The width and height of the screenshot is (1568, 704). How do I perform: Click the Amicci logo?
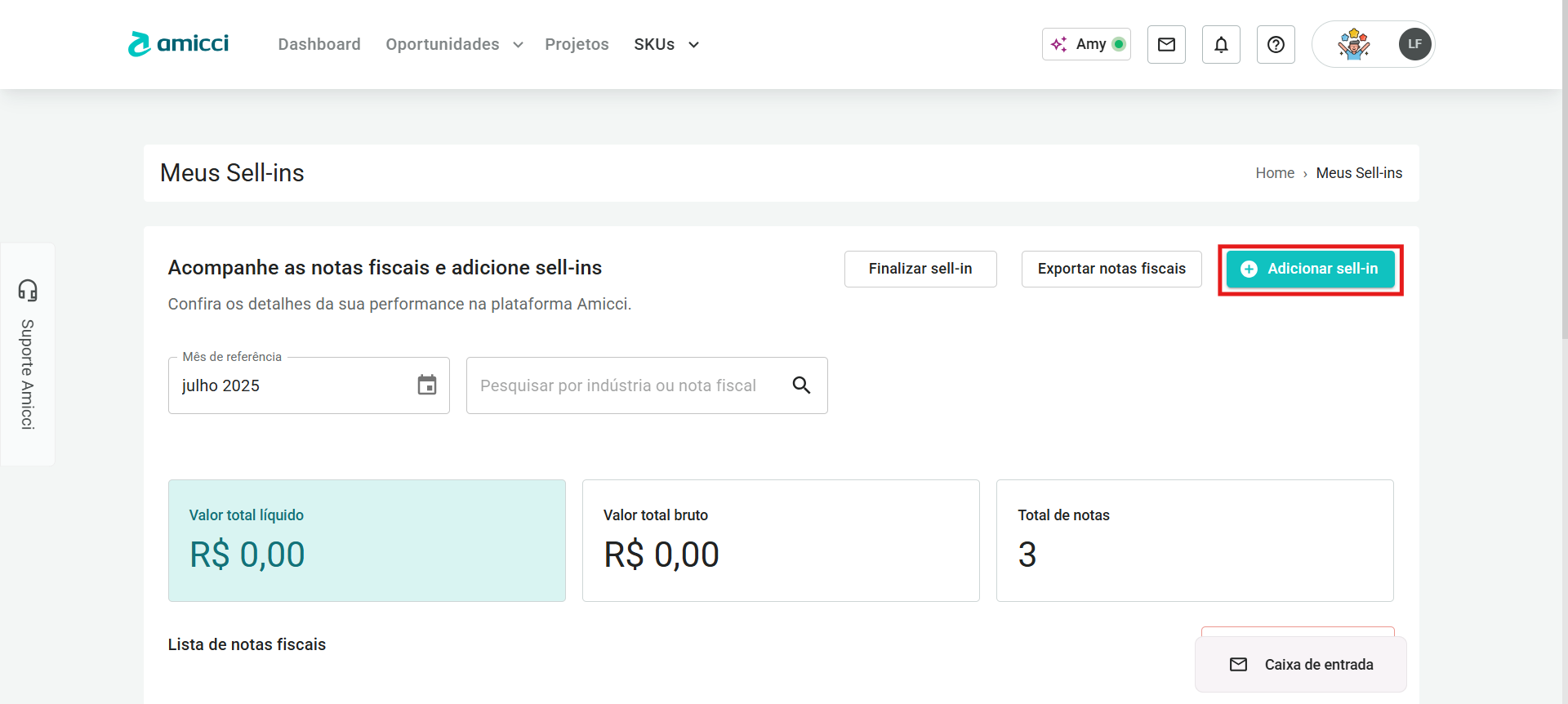click(178, 44)
